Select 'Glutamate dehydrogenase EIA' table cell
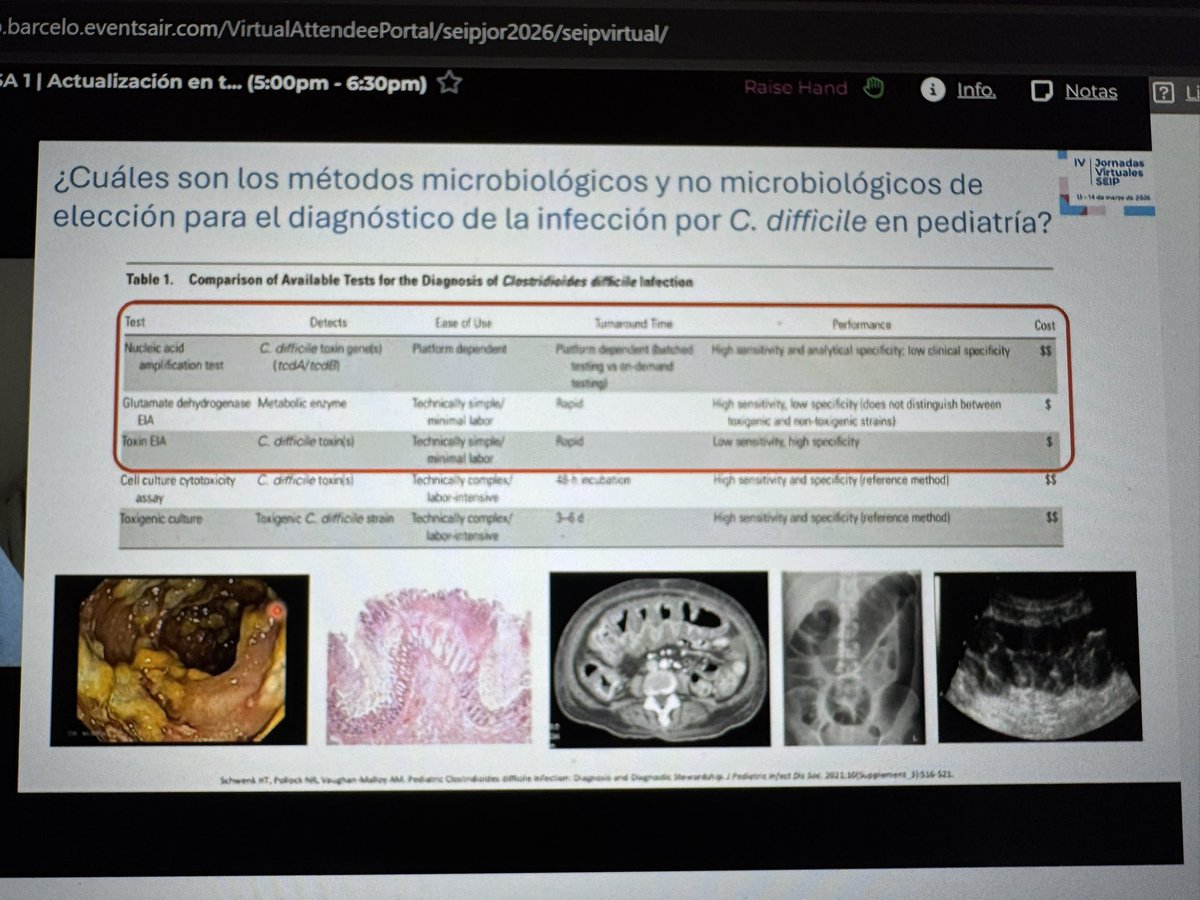The width and height of the screenshot is (1200, 900). click(x=187, y=410)
